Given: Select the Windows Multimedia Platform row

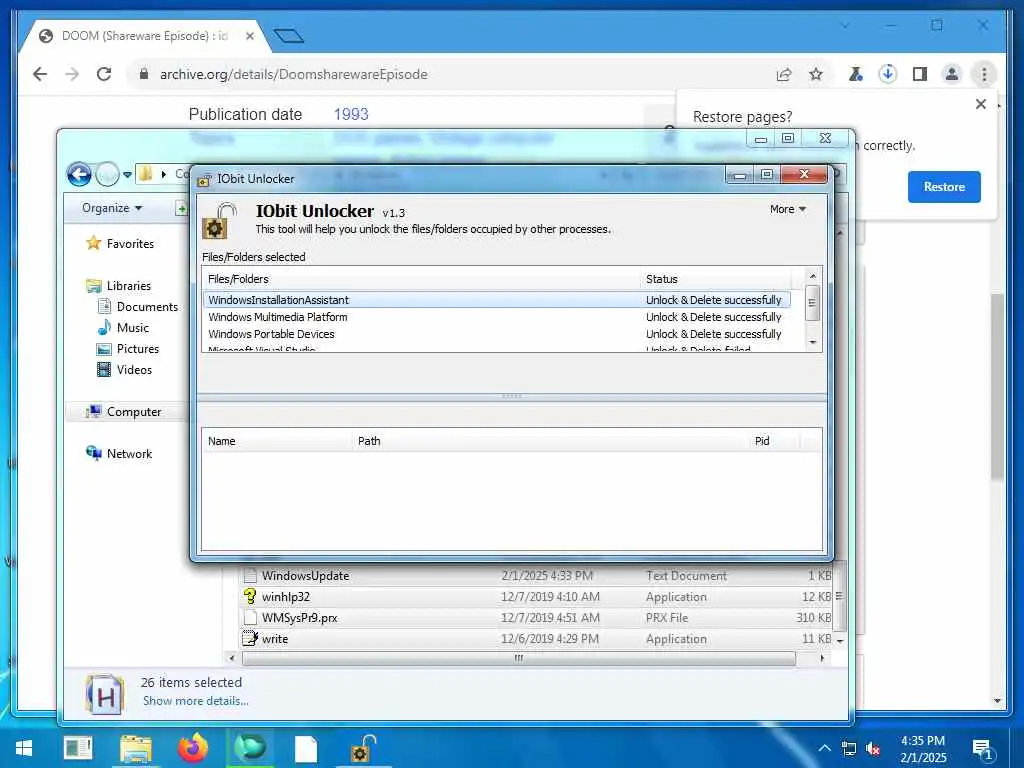Looking at the screenshot, I should 496,317.
